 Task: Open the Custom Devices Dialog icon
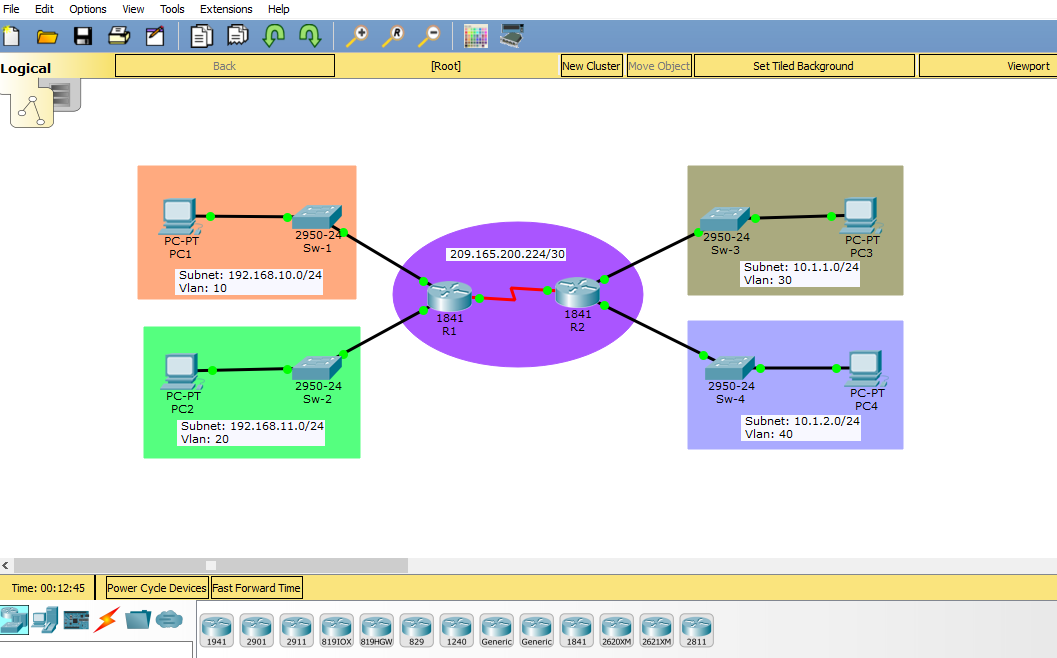(512, 36)
